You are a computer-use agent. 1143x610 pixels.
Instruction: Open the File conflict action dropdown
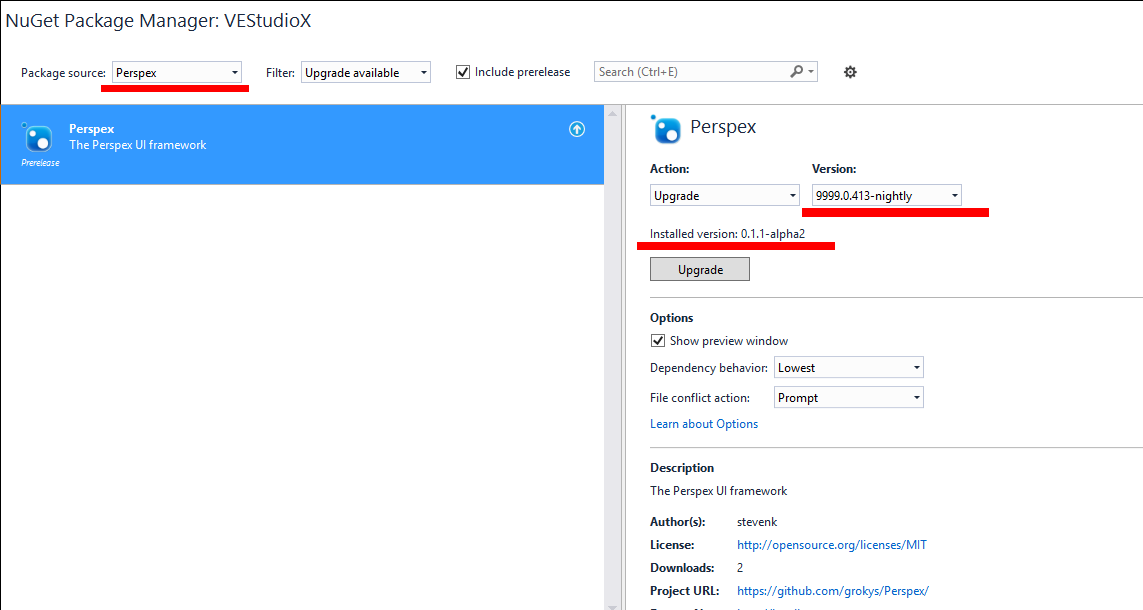pyautogui.click(x=849, y=397)
